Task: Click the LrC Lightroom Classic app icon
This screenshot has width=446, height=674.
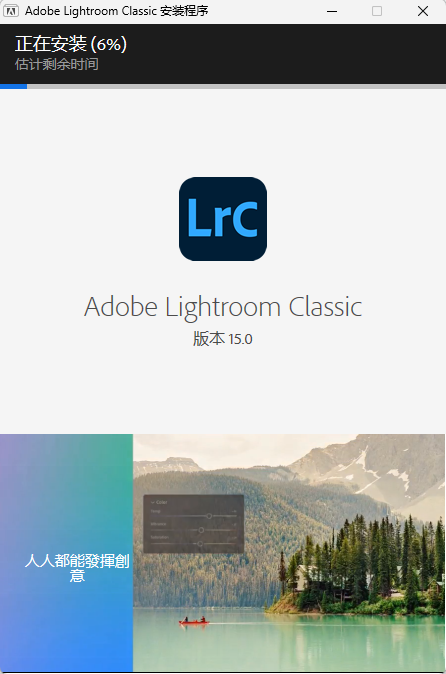Action: click(x=223, y=219)
